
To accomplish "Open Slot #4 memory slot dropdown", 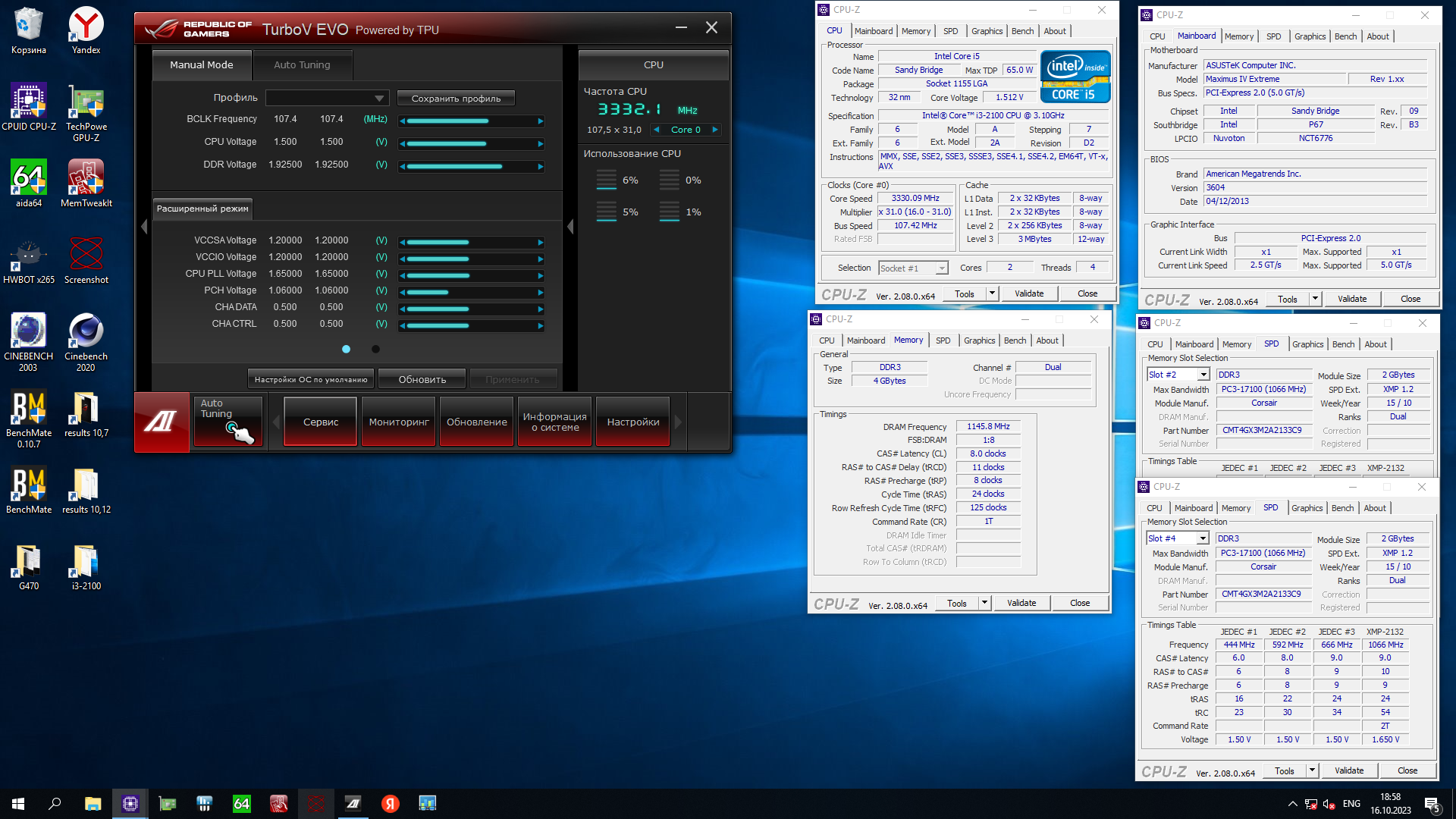I will 1176,538.
